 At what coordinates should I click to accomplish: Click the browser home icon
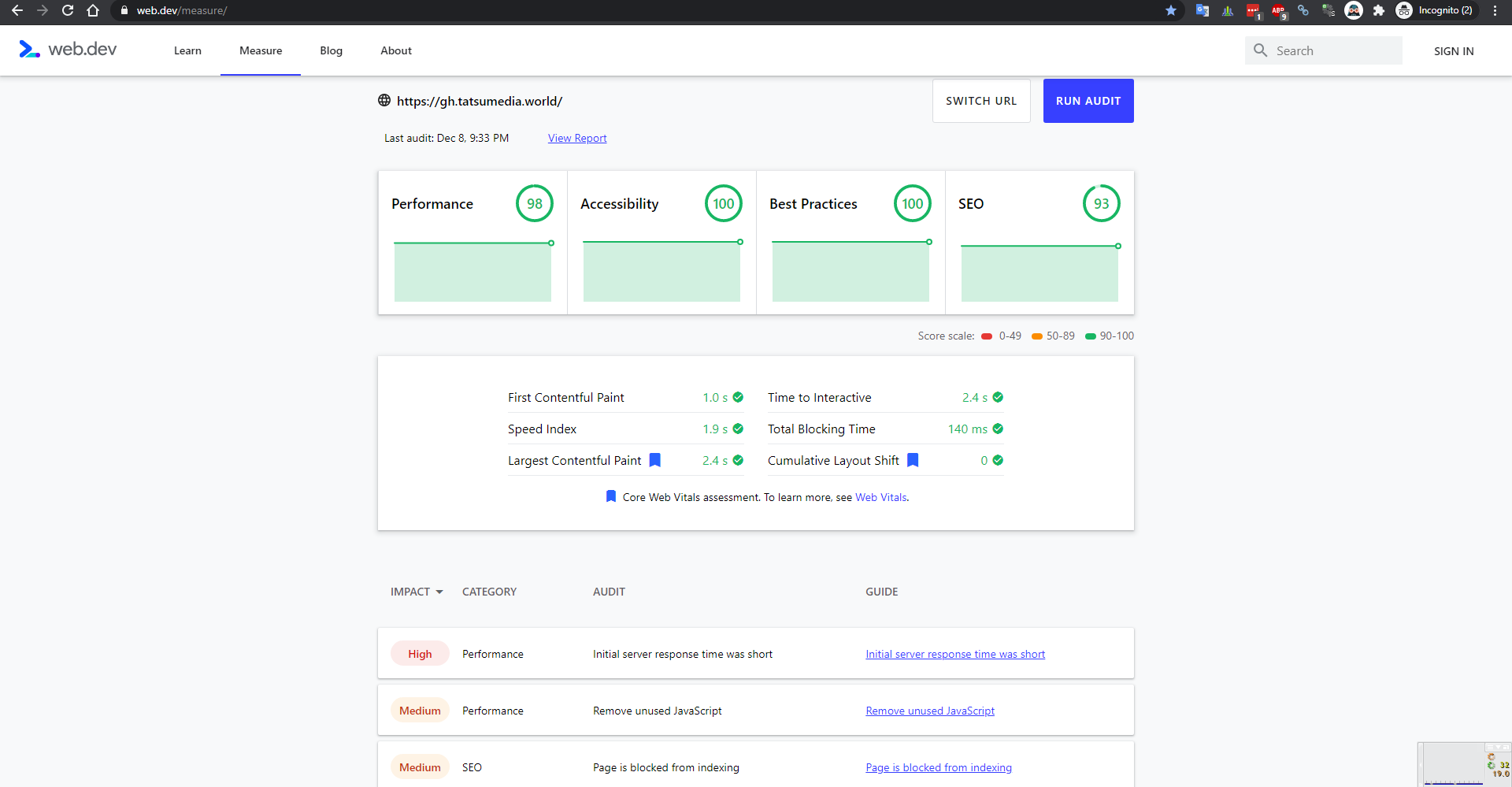(x=93, y=10)
